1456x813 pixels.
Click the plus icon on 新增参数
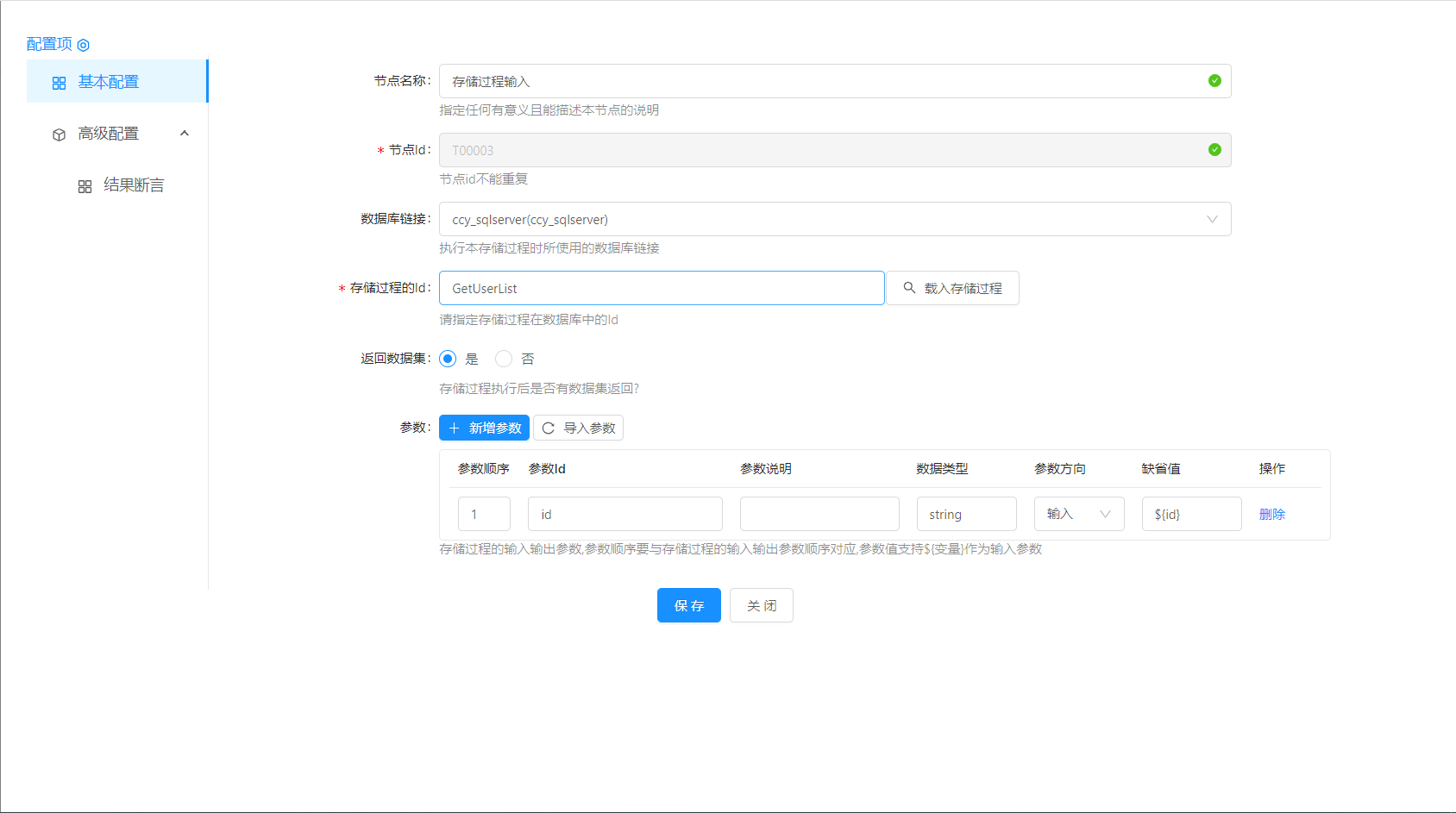pos(455,428)
